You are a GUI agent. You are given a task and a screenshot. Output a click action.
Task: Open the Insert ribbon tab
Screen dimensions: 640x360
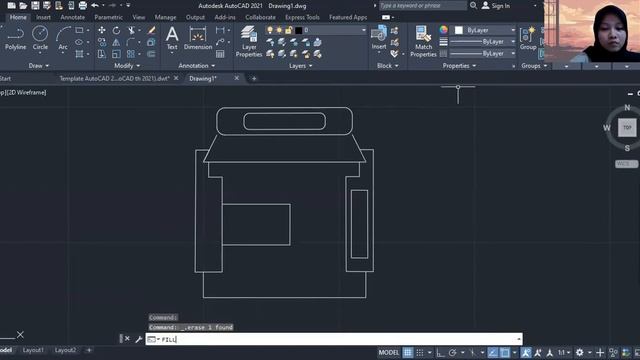pos(43,17)
